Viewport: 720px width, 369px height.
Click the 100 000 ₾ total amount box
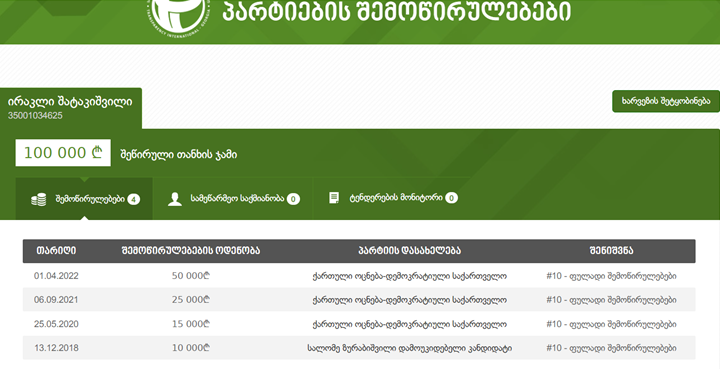tap(63, 153)
